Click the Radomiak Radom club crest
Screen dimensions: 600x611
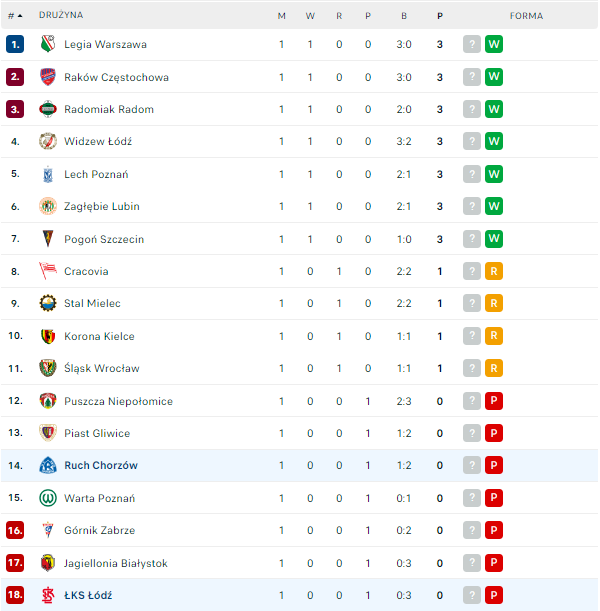point(47,109)
